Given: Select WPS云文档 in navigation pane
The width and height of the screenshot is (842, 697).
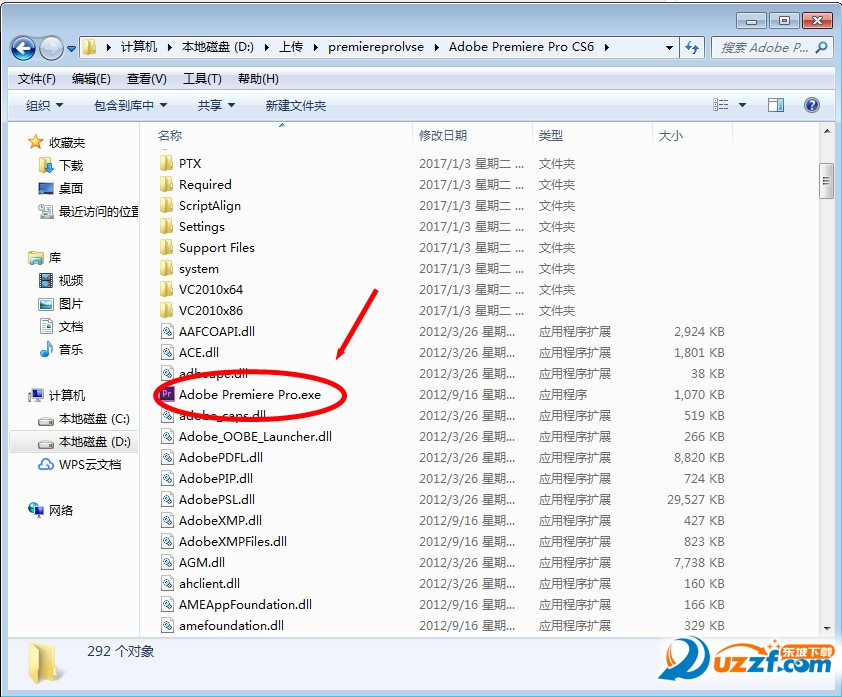Looking at the screenshot, I should [x=80, y=464].
